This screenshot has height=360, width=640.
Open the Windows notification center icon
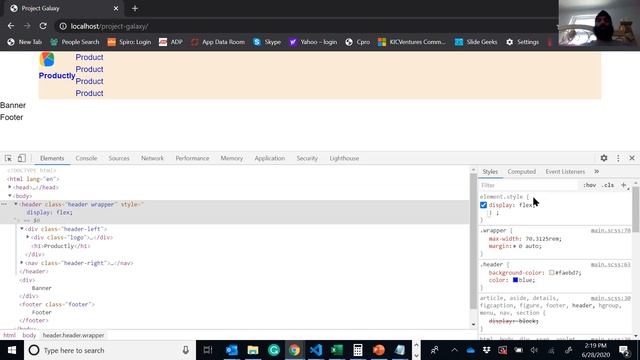coord(624,350)
